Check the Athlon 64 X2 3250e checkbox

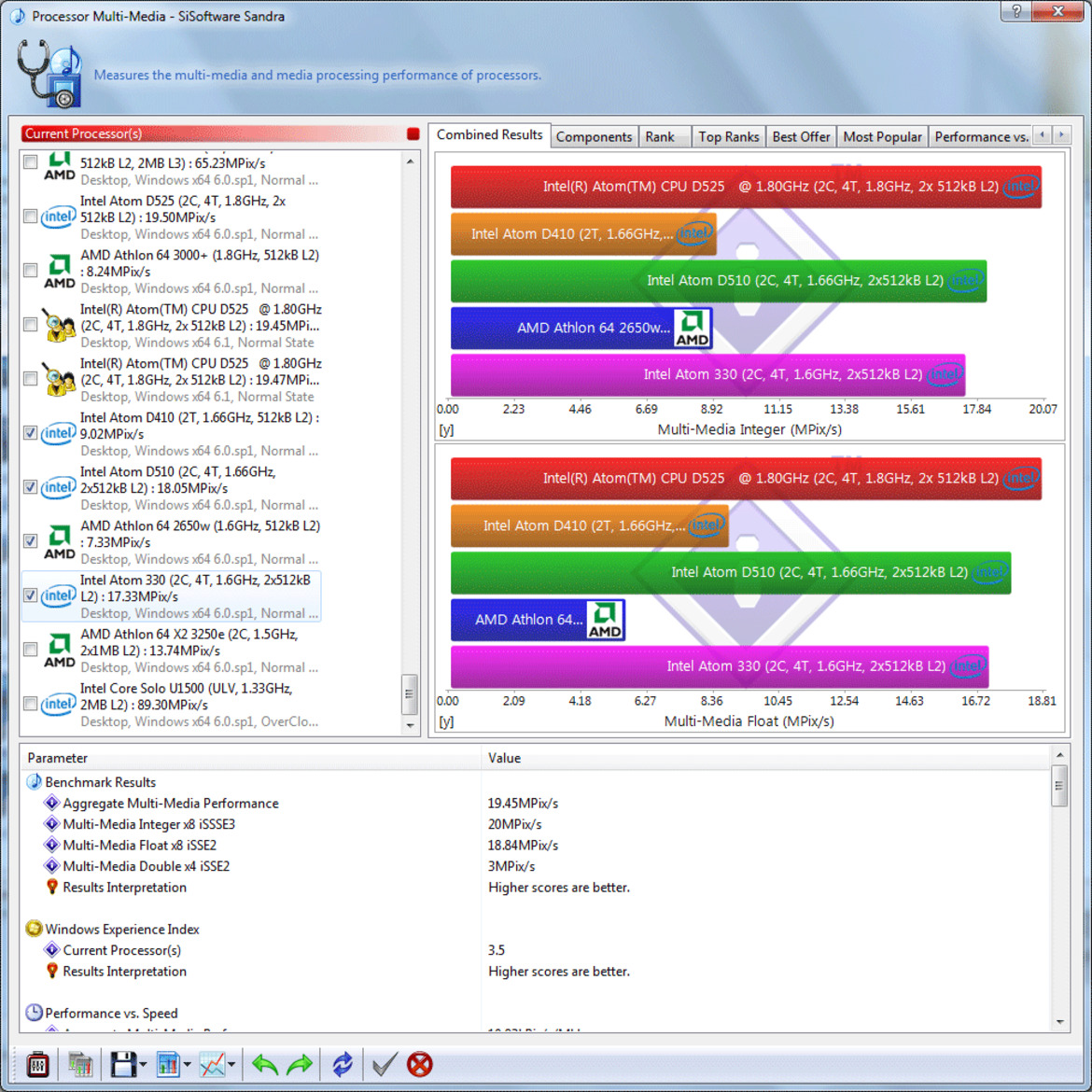point(30,650)
